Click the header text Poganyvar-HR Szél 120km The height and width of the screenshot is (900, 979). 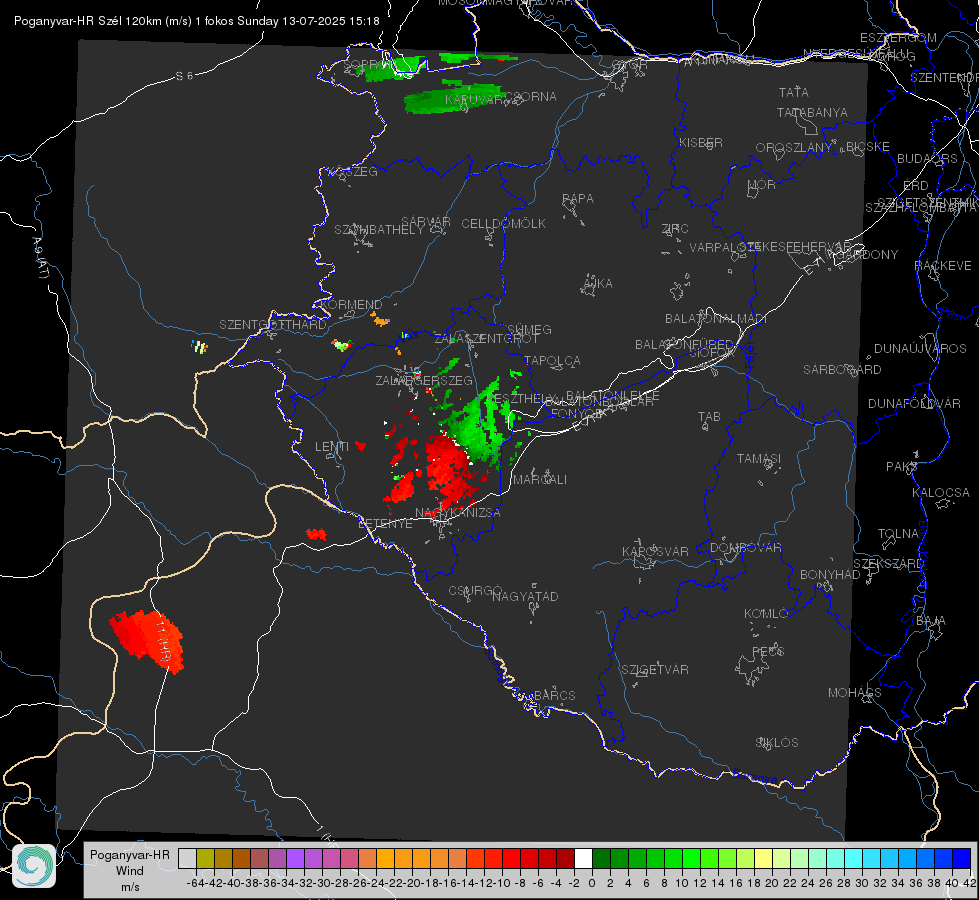click(88, 21)
